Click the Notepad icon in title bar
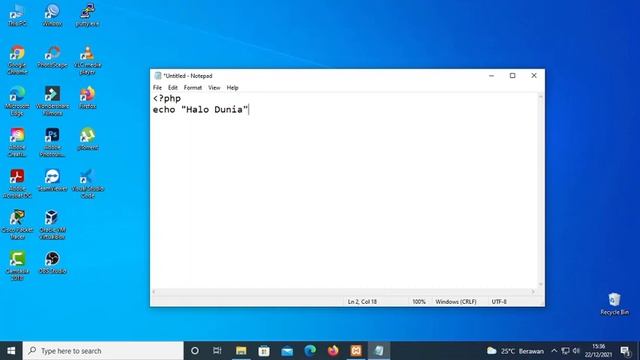640x360 pixels. [158, 76]
